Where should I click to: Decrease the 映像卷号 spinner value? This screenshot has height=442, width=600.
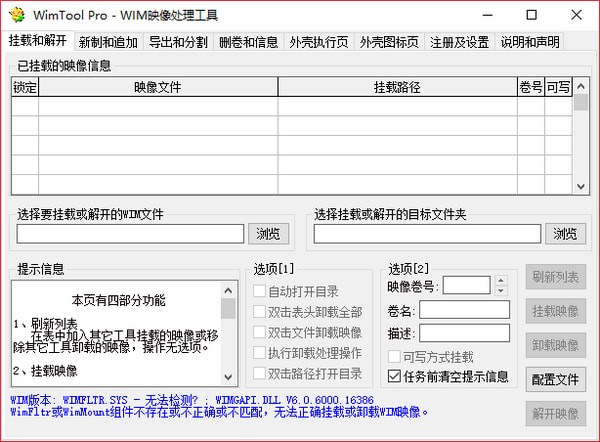501,290
